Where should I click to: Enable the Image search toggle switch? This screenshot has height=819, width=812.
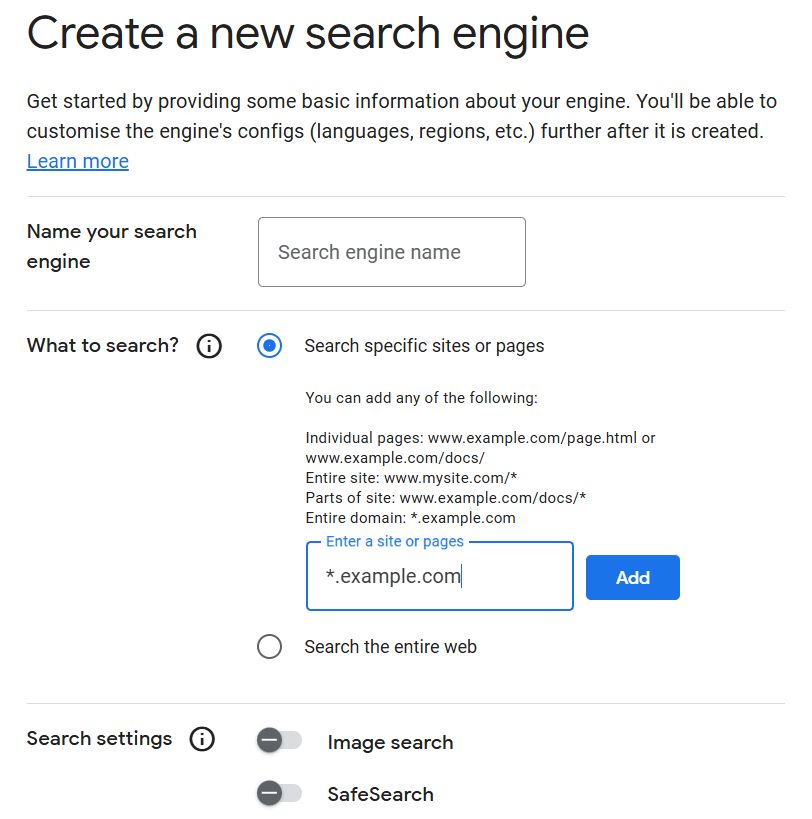coord(279,741)
